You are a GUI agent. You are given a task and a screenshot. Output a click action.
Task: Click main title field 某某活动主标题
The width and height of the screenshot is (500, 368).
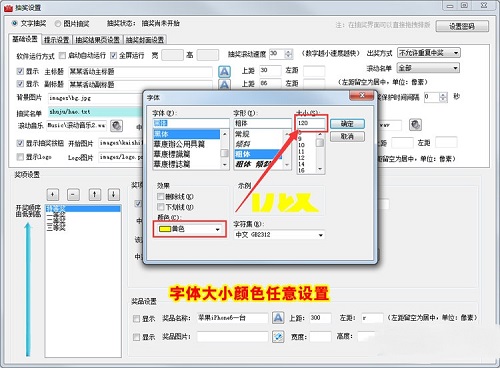point(140,72)
